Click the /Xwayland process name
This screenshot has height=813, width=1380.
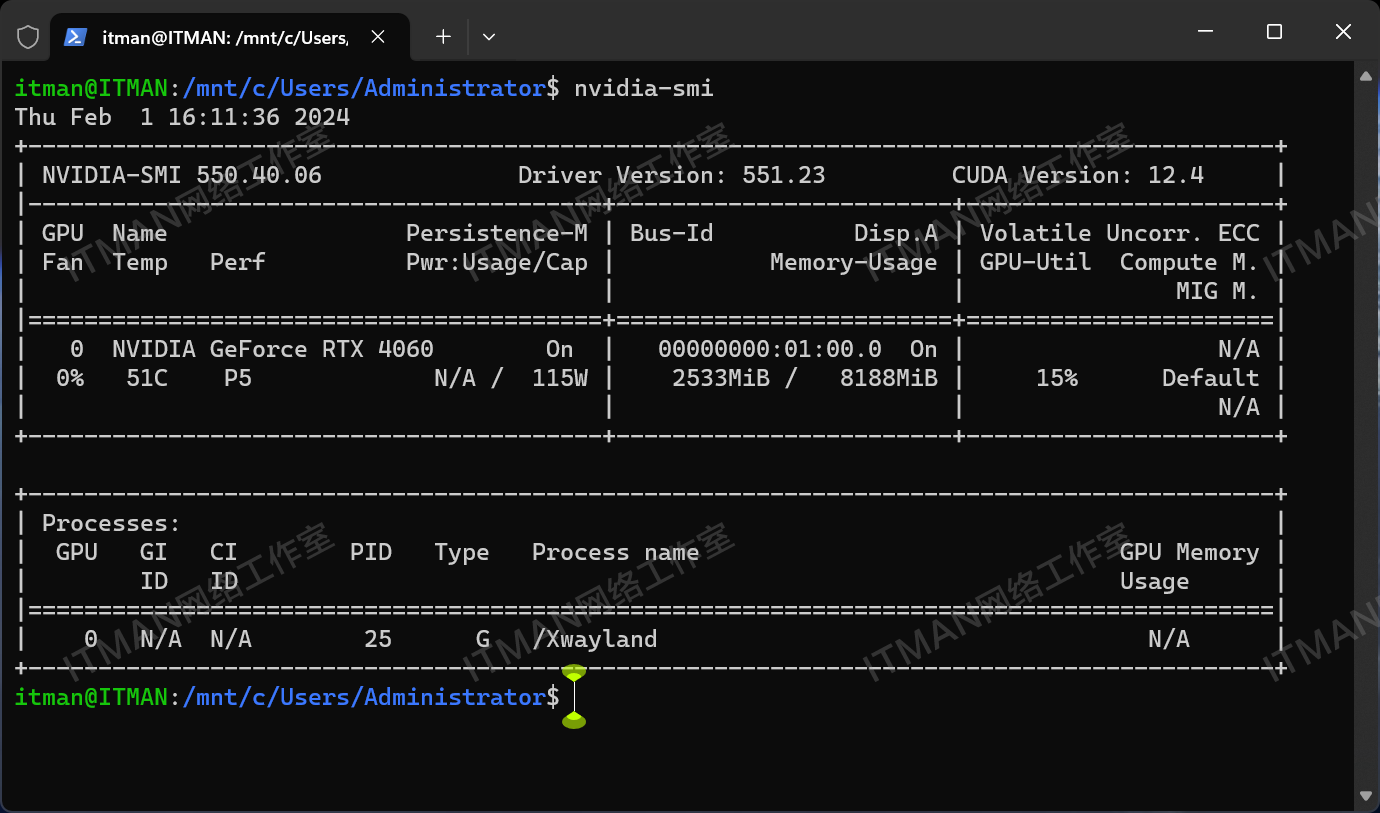595,639
